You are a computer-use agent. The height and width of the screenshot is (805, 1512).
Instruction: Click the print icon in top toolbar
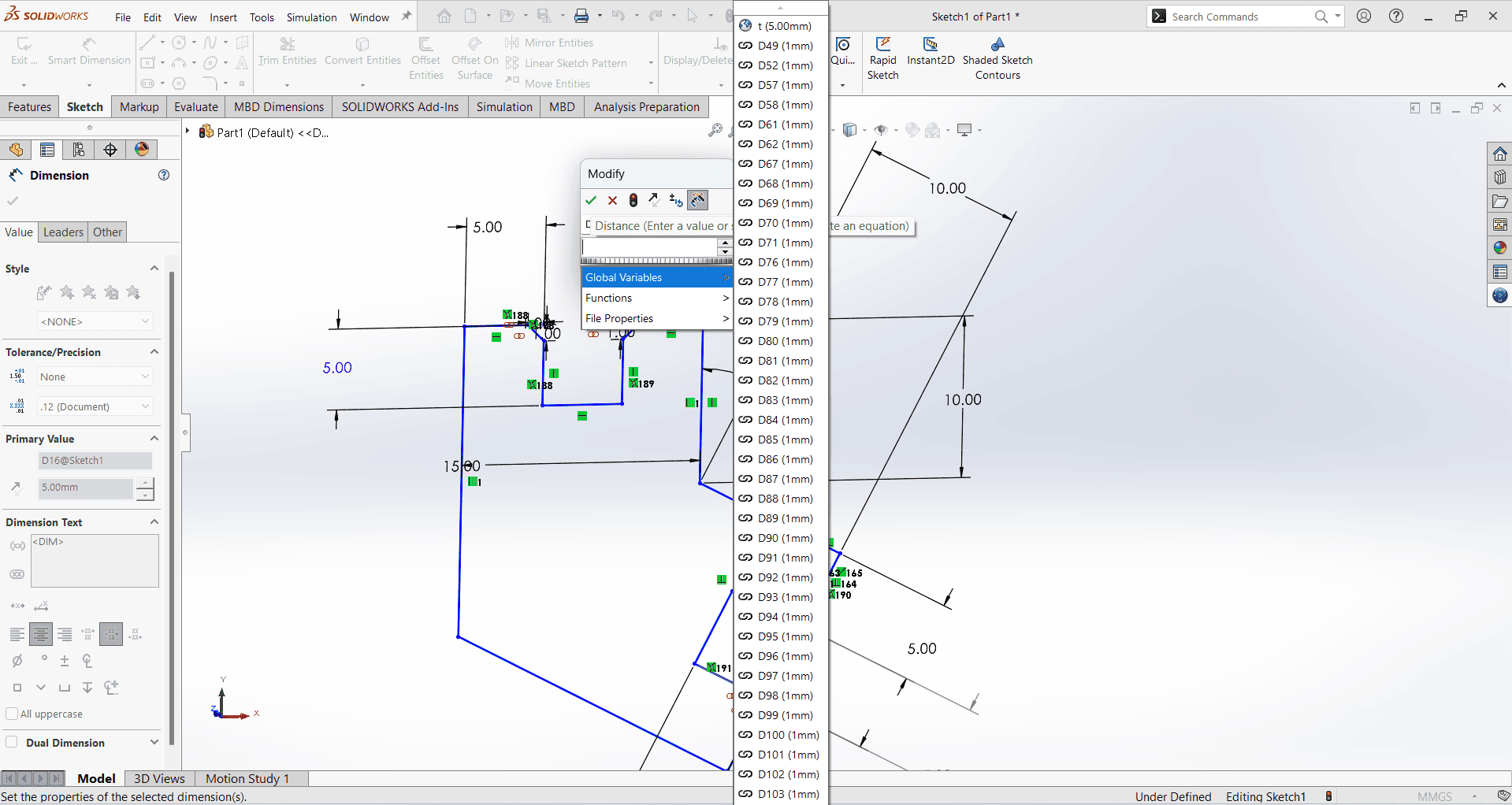[x=581, y=16]
